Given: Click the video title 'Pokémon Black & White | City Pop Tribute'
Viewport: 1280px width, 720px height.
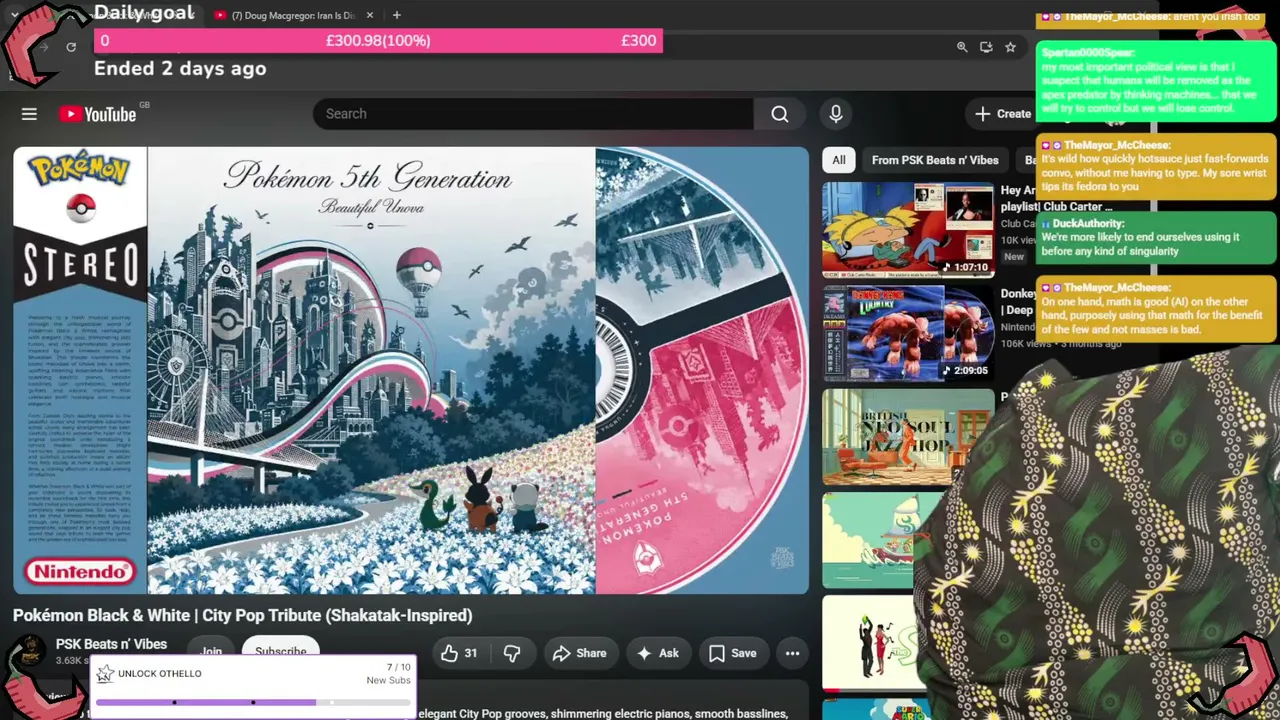Looking at the screenshot, I should [242, 615].
